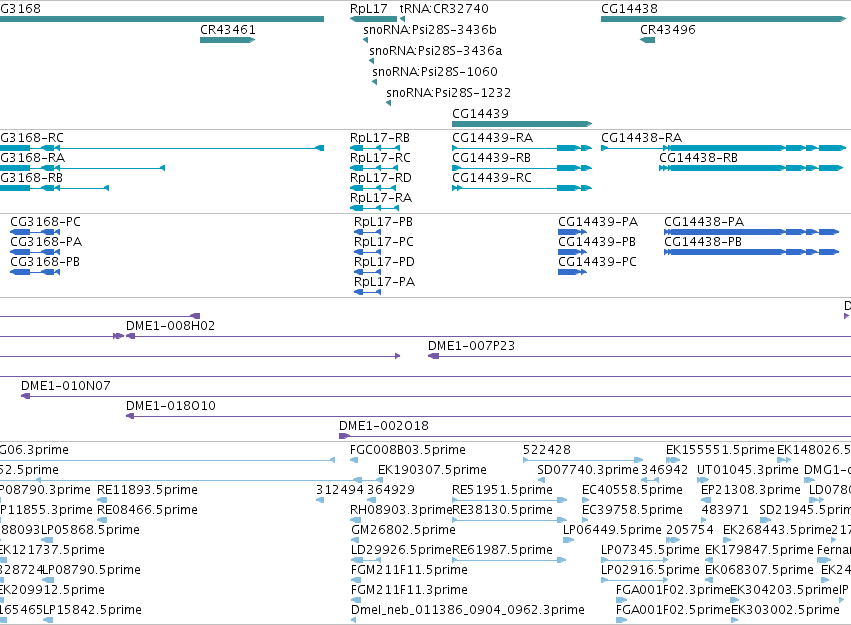Select protein CG14439-PC
851x625 pixels.
tap(598, 262)
